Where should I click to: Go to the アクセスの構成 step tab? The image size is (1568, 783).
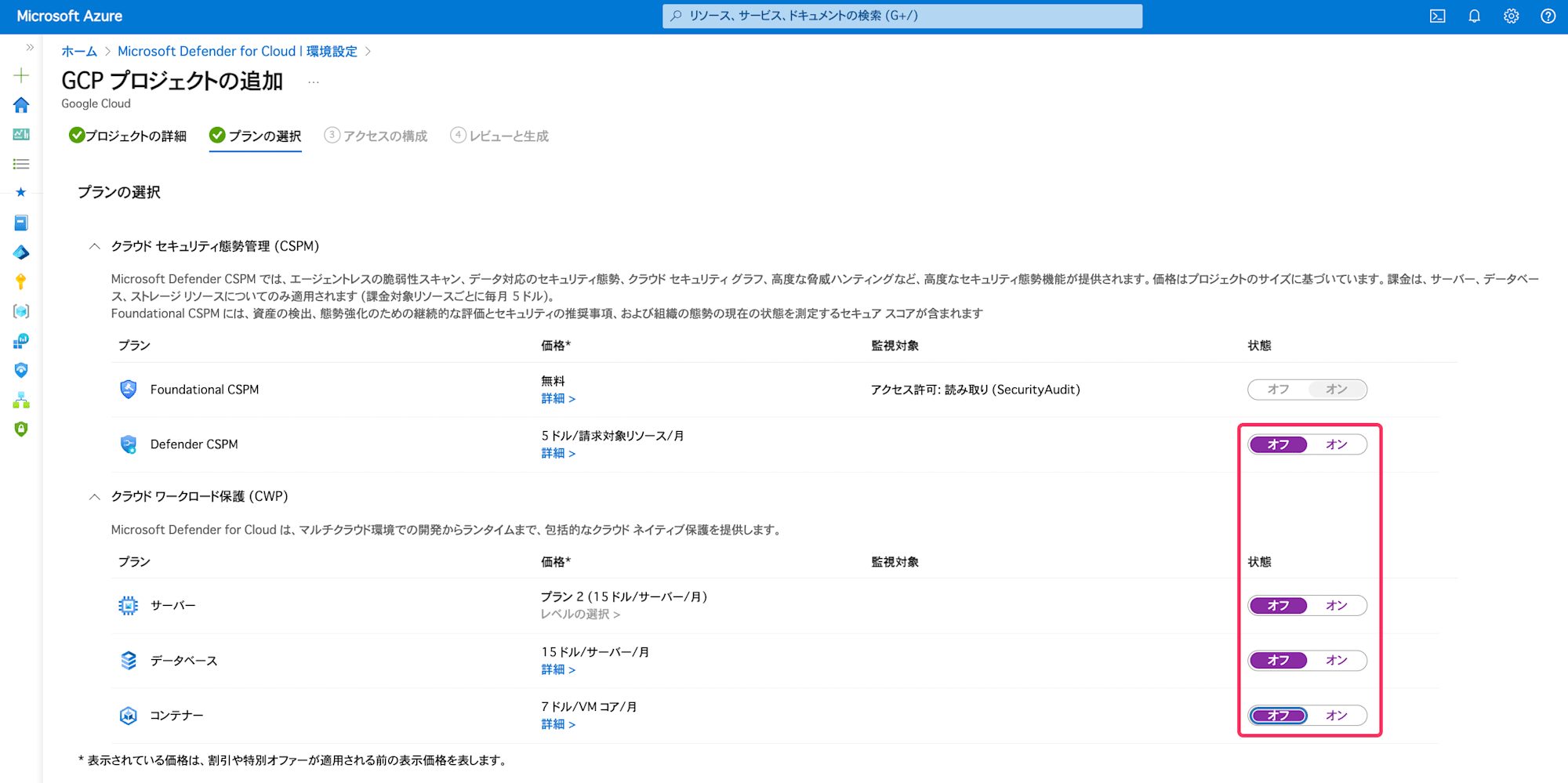376,136
